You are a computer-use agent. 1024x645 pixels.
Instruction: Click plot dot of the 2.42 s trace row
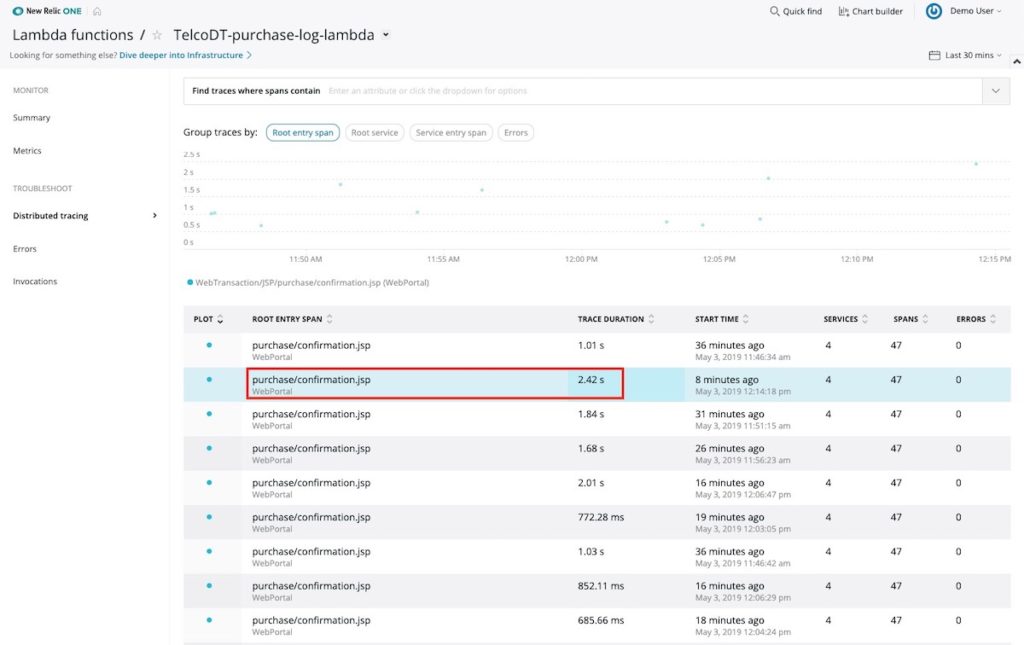209,379
